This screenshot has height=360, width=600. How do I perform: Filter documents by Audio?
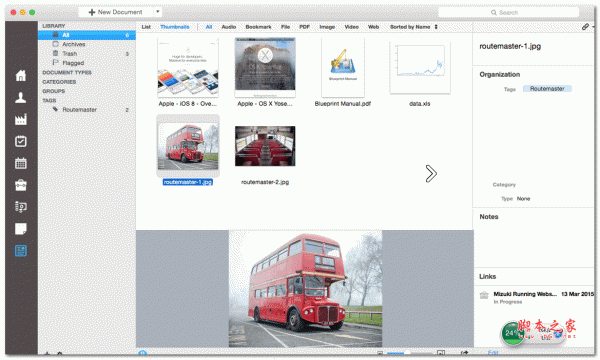pyautogui.click(x=229, y=27)
